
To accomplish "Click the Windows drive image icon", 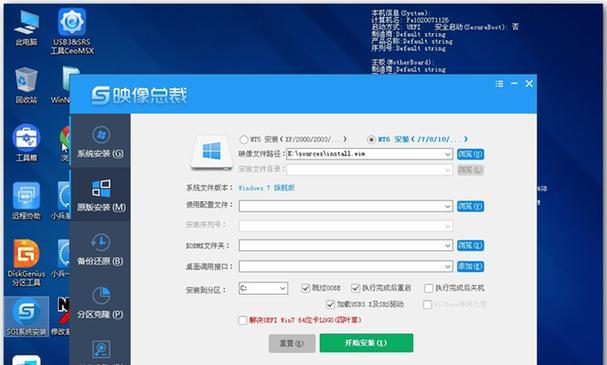I will pyautogui.click(x=211, y=153).
